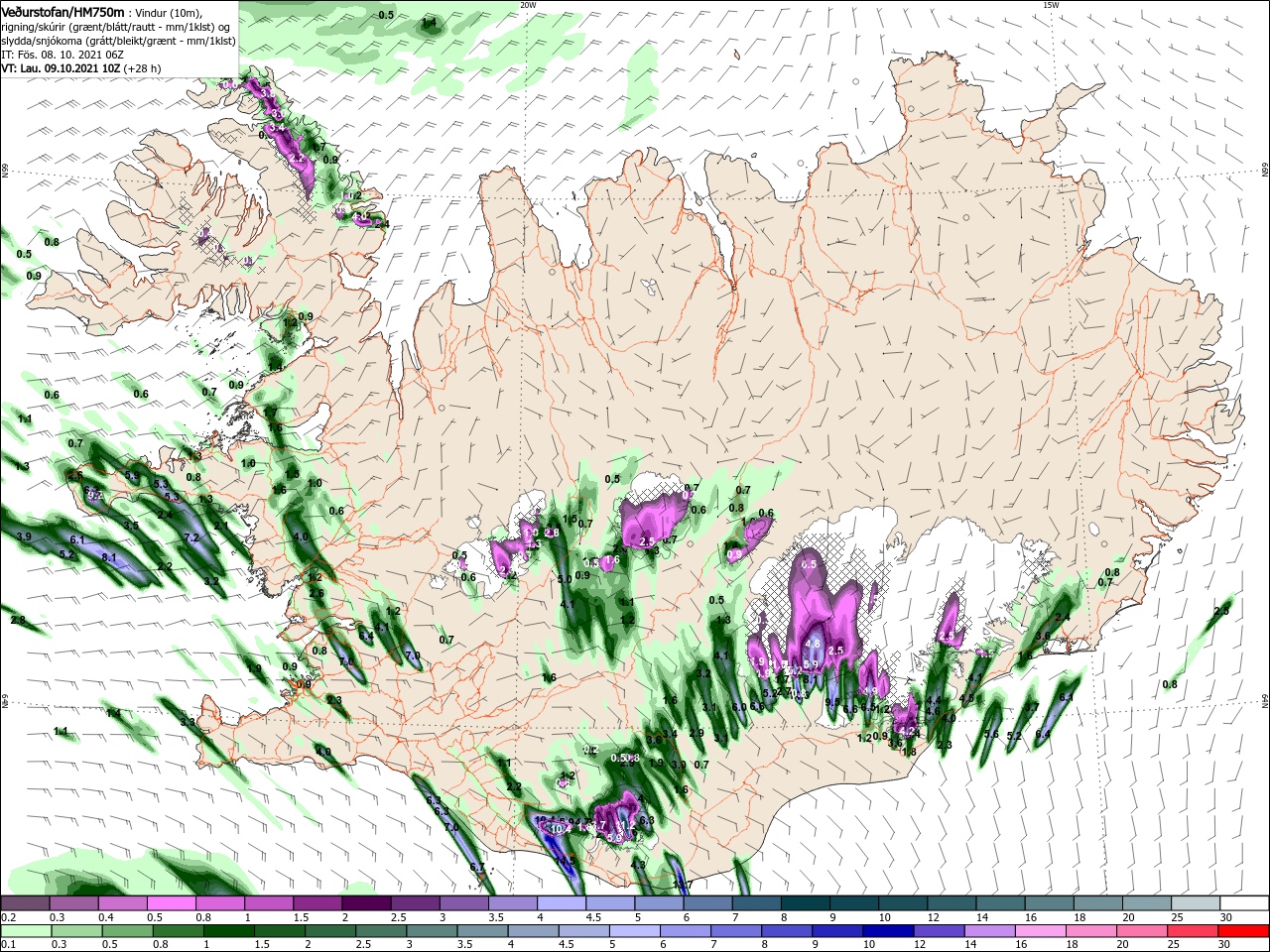The height and width of the screenshot is (952, 1270).
Task: Click the deep blue rain swatch at 10
Action: (x=889, y=931)
